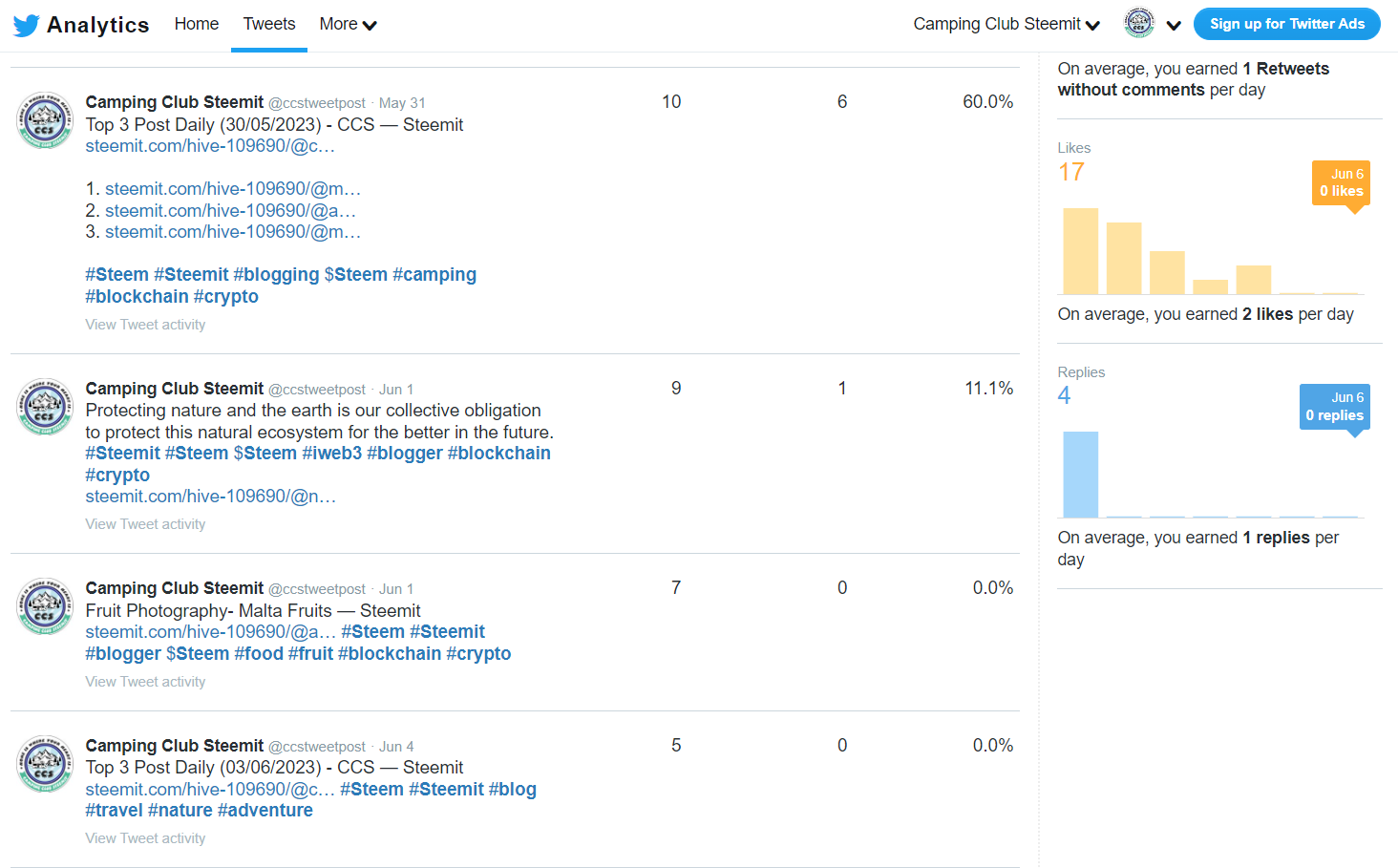Click the #travel hashtag
Viewport: 1398px width, 868px height.
[x=115, y=811]
